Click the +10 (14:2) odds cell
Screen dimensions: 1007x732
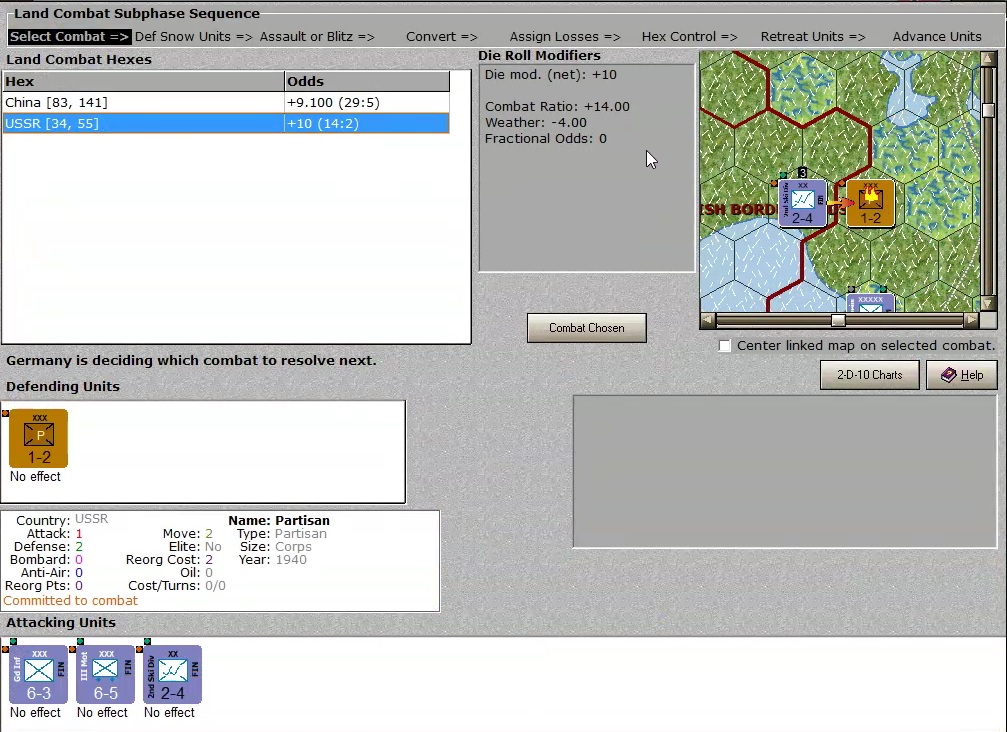(x=367, y=123)
